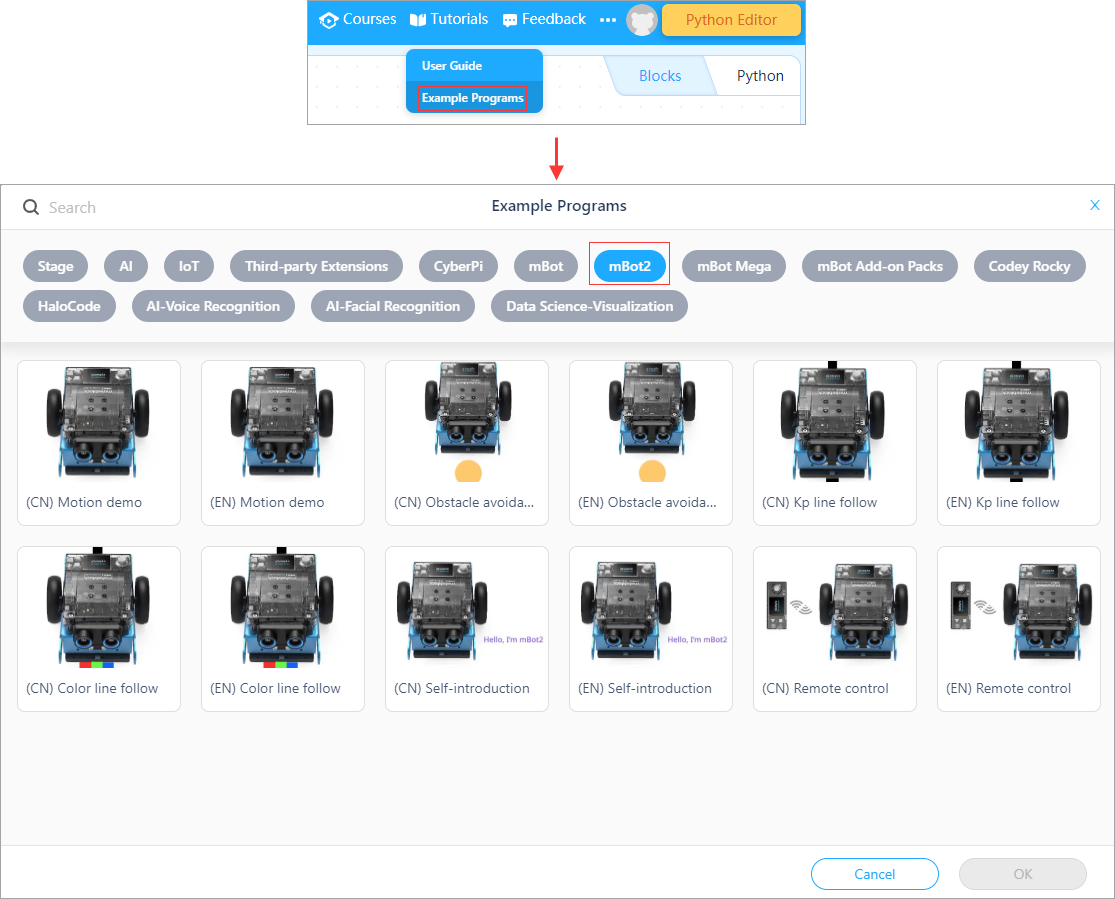Select the (CN) Motion demo example
1115x899 pixels.
click(x=99, y=443)
